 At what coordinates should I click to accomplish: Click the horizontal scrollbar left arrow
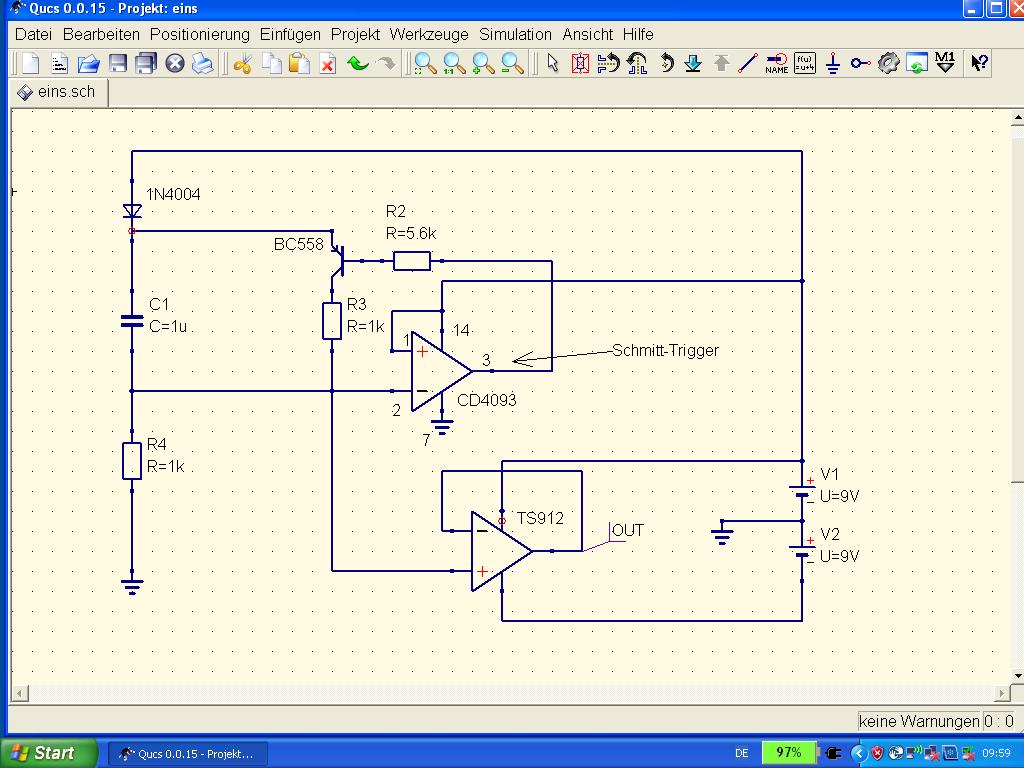coord(20,693)
